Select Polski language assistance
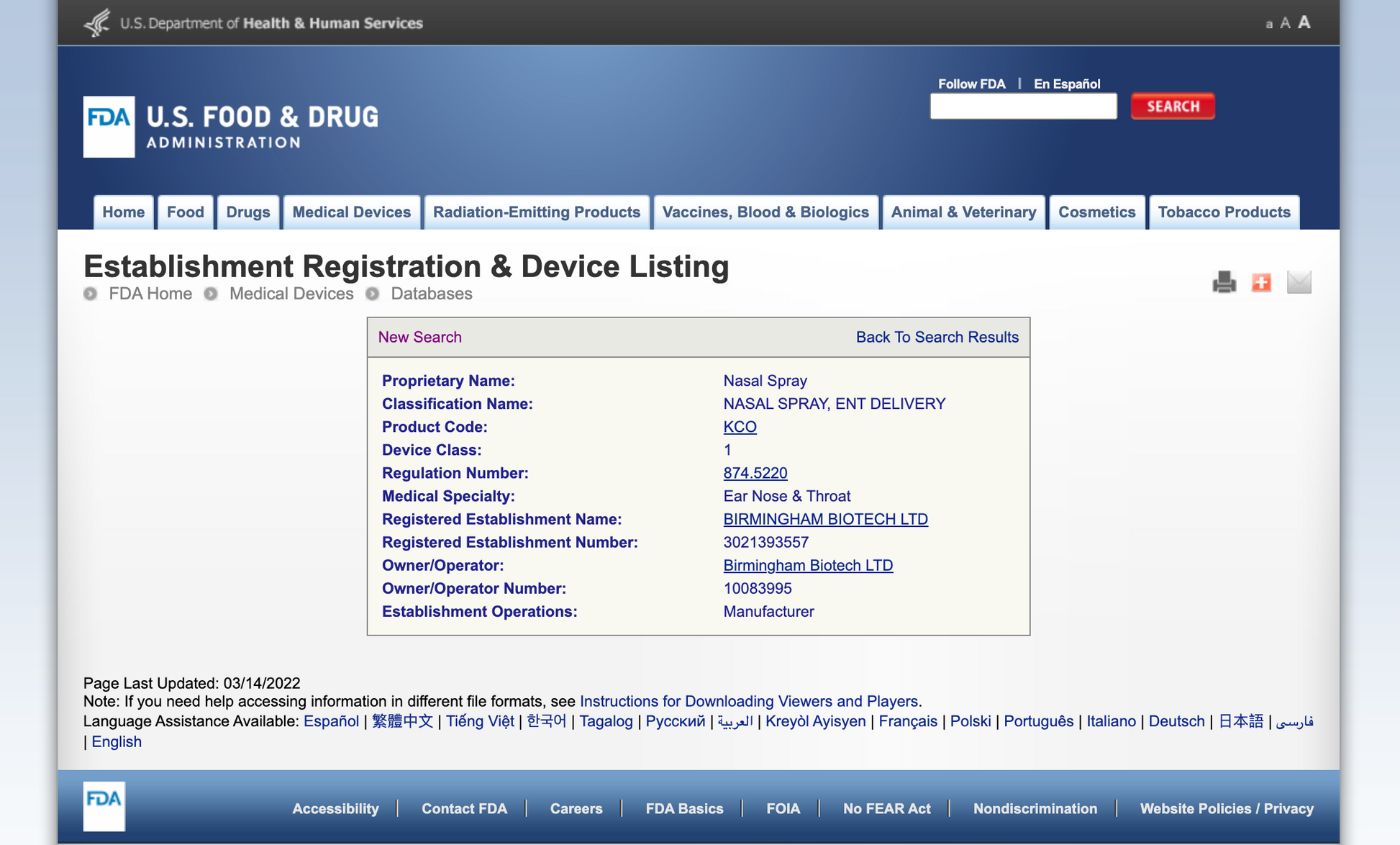 pos(971,721)
